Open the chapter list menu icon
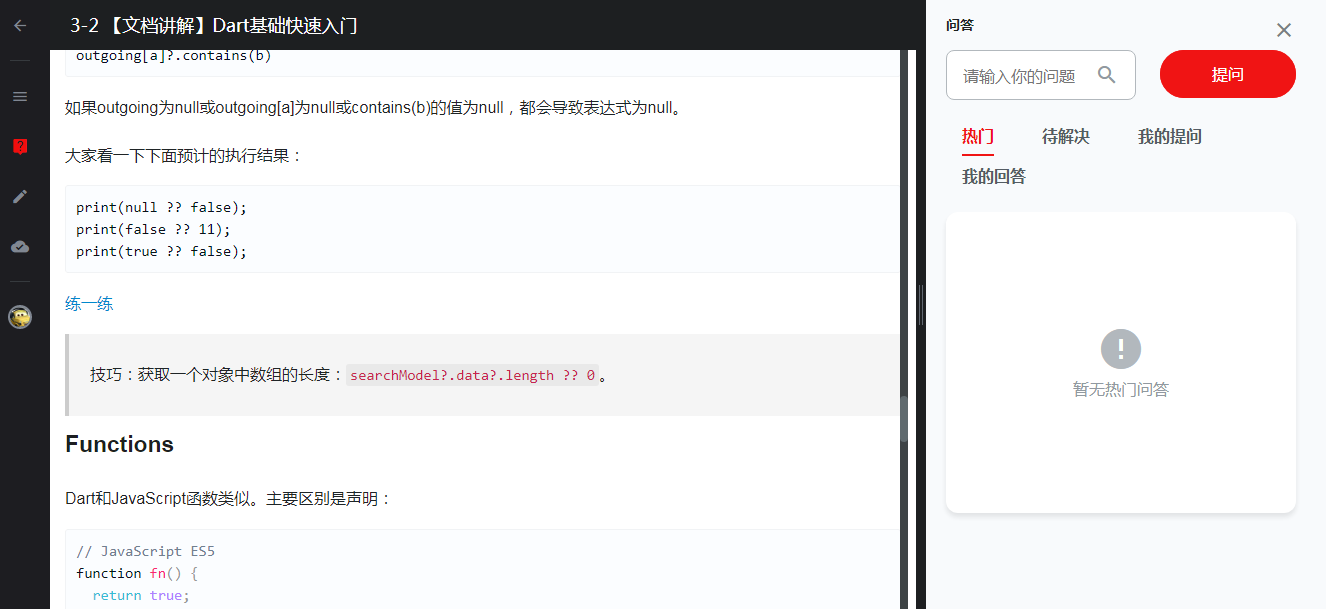The image size is (1326, 609). coord(20,97)
